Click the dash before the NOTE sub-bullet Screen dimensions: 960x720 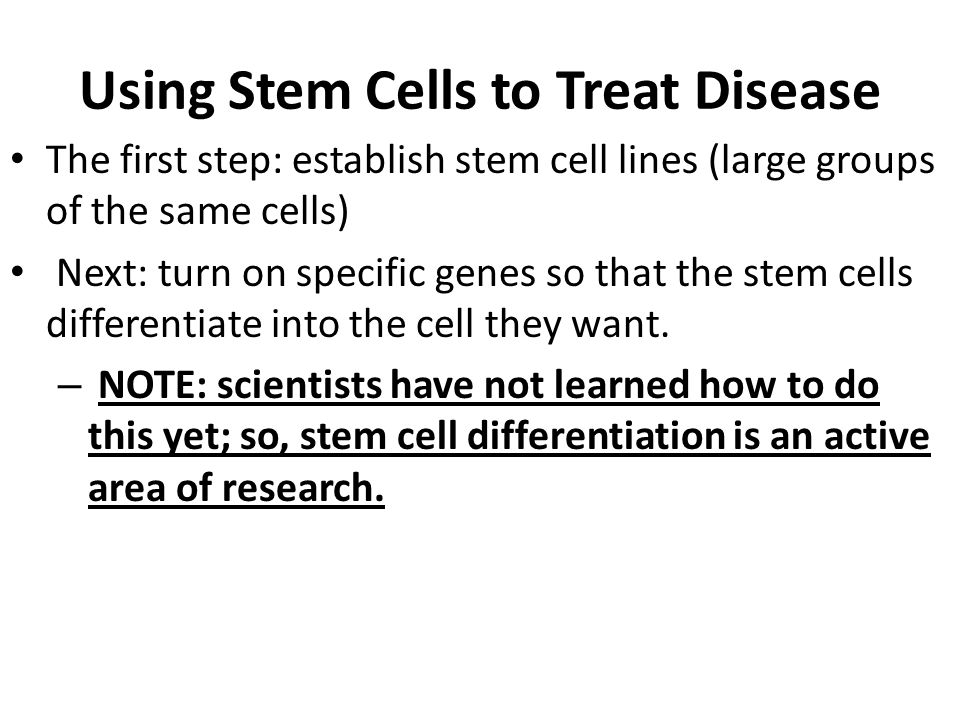[69, 386]
